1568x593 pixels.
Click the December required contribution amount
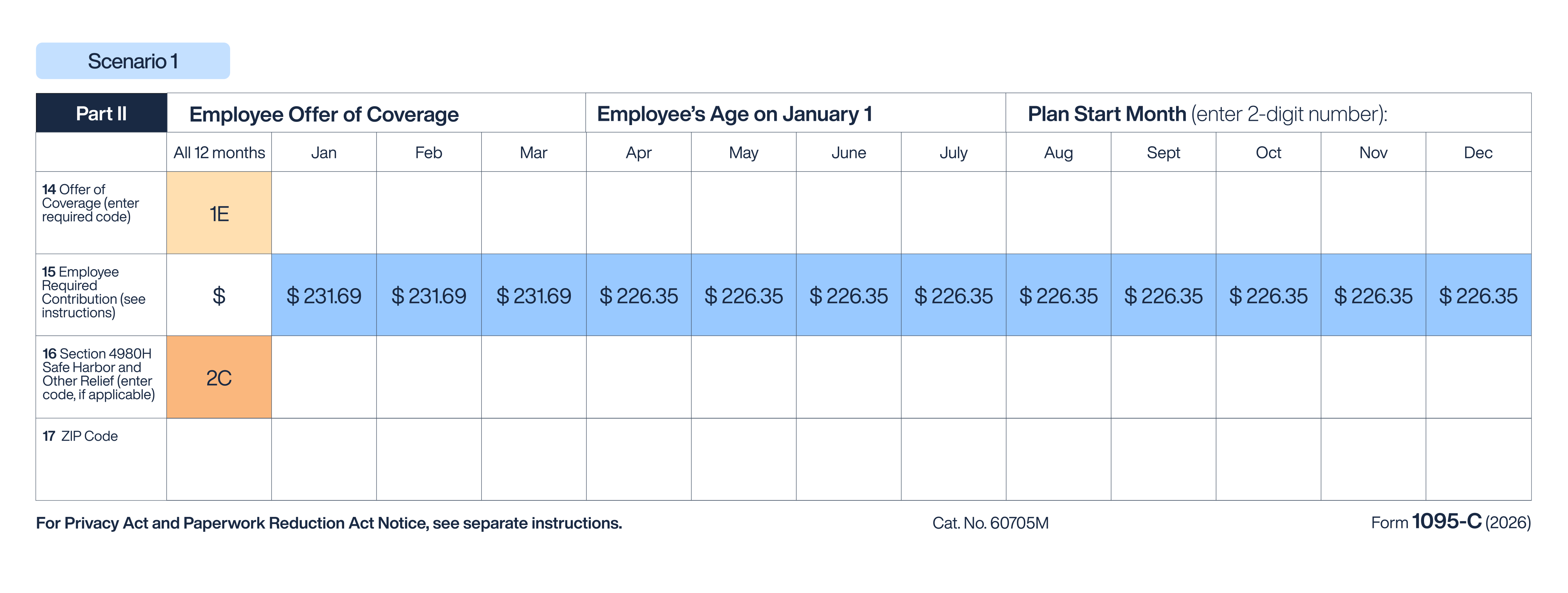coord(1478,296)
